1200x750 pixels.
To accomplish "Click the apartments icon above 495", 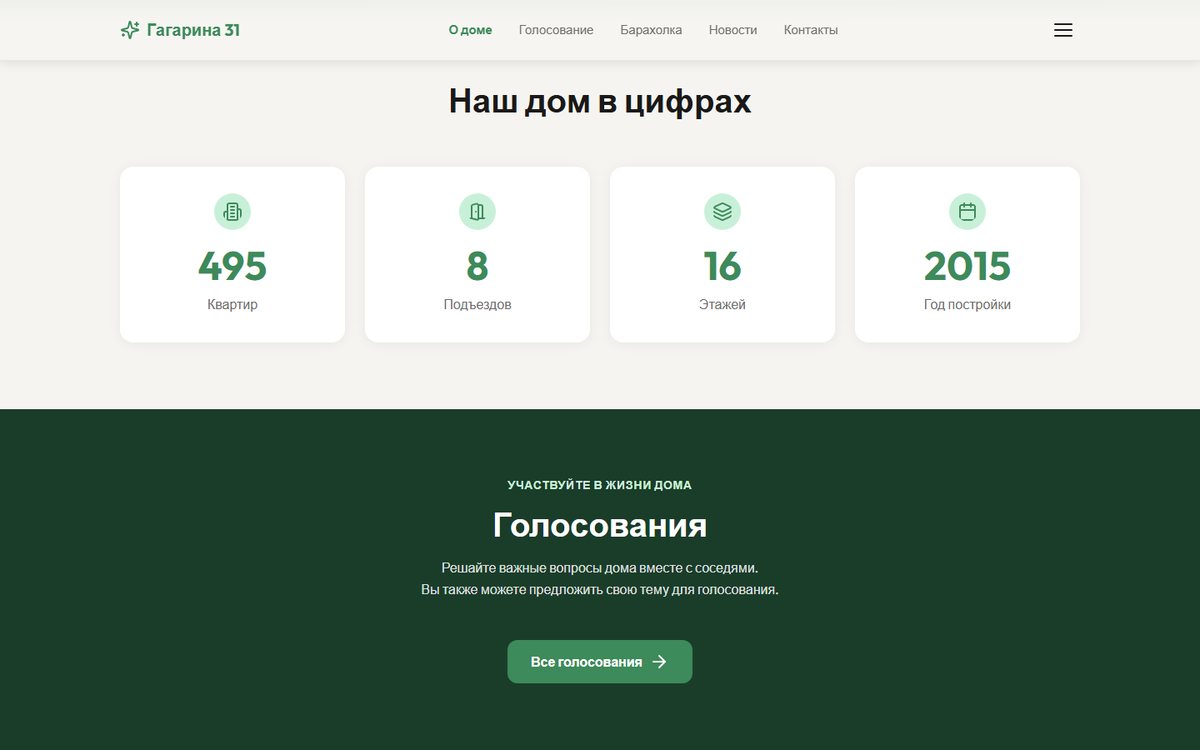I will [x=232, y=211].
